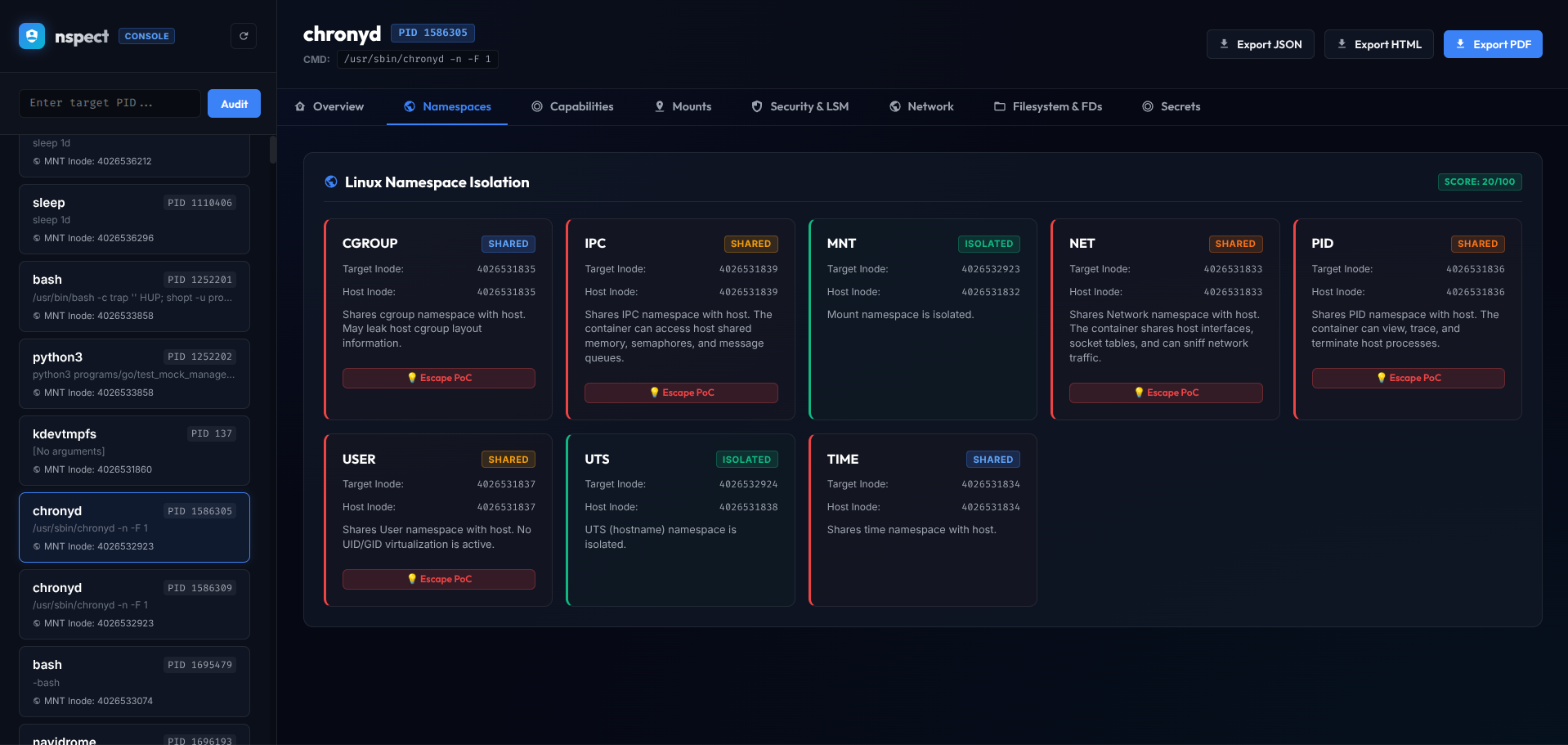Click the lightbulb icon in the USER Escape PoC

(x=412, y=579)
